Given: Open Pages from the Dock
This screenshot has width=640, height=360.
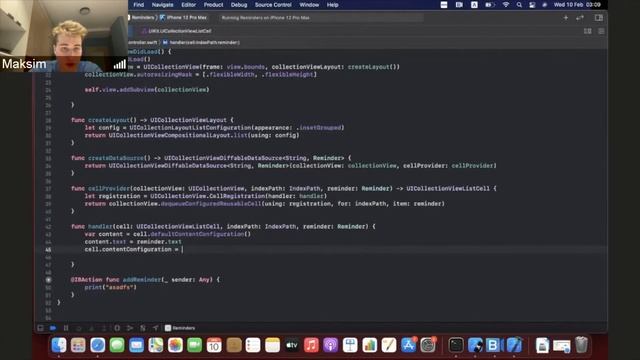Looking at the screenshot, I should point(389,345).
